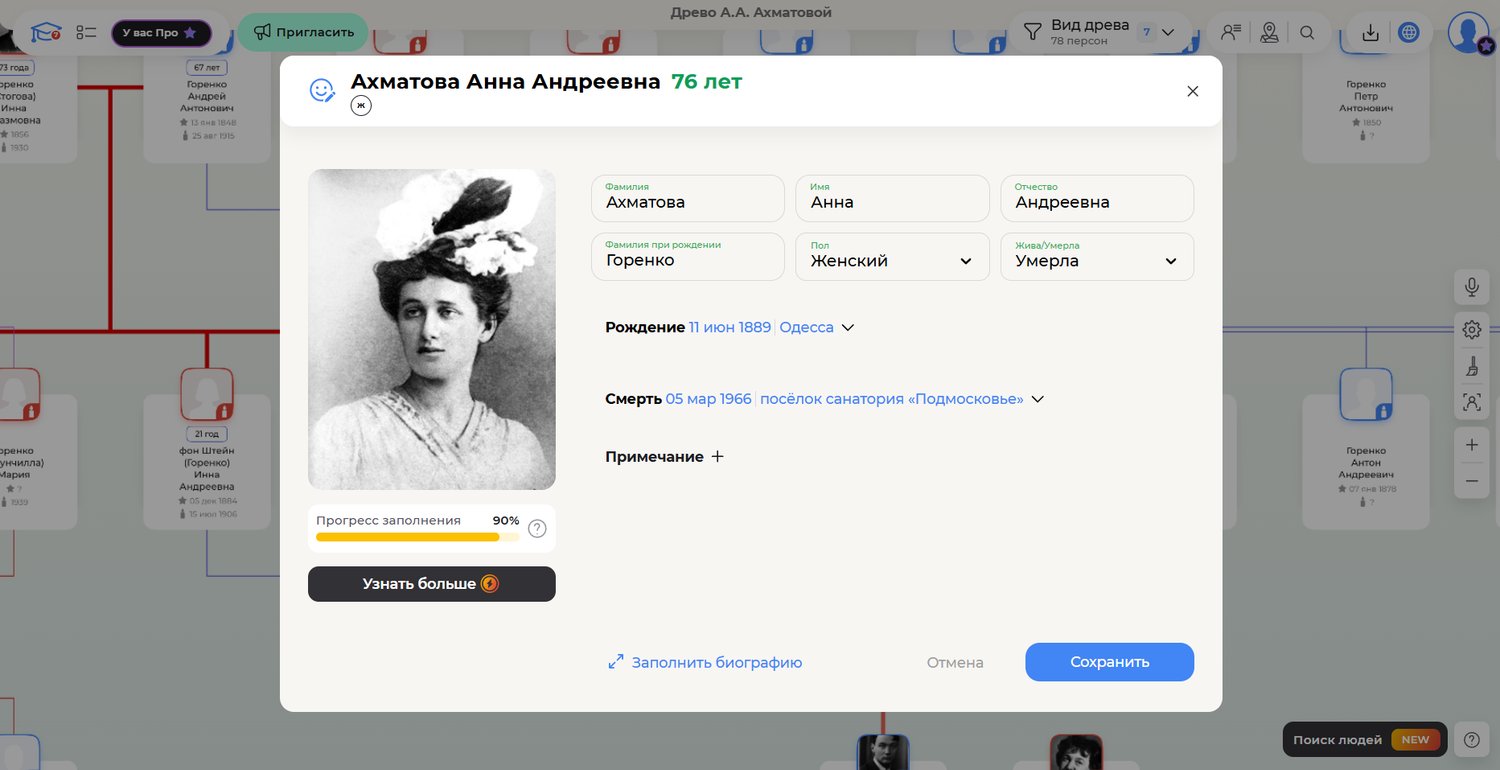Open the search magnifier icon
The height and width of the screenshot is (770, 1500).
1307,32
